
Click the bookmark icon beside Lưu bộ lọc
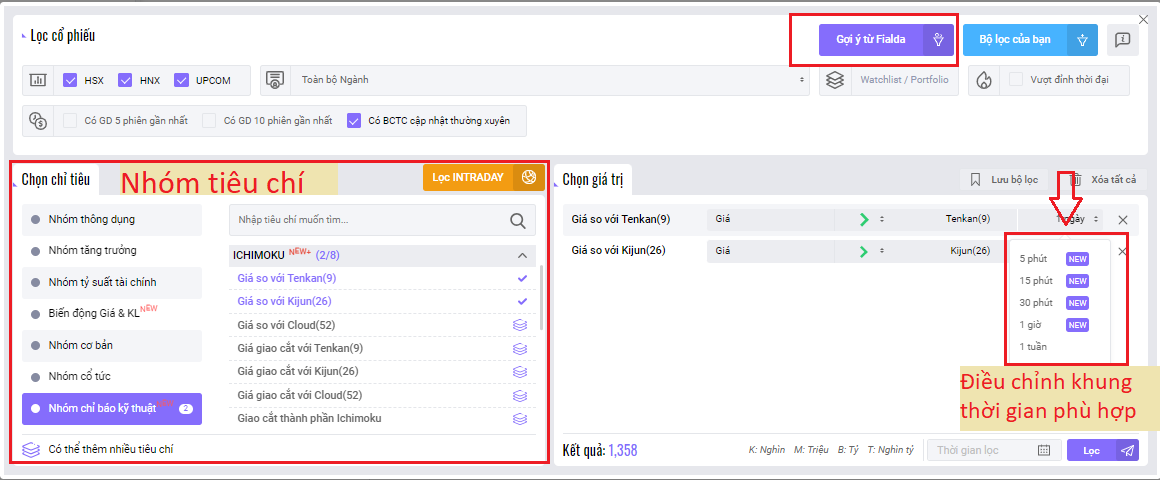click(975, 180)
